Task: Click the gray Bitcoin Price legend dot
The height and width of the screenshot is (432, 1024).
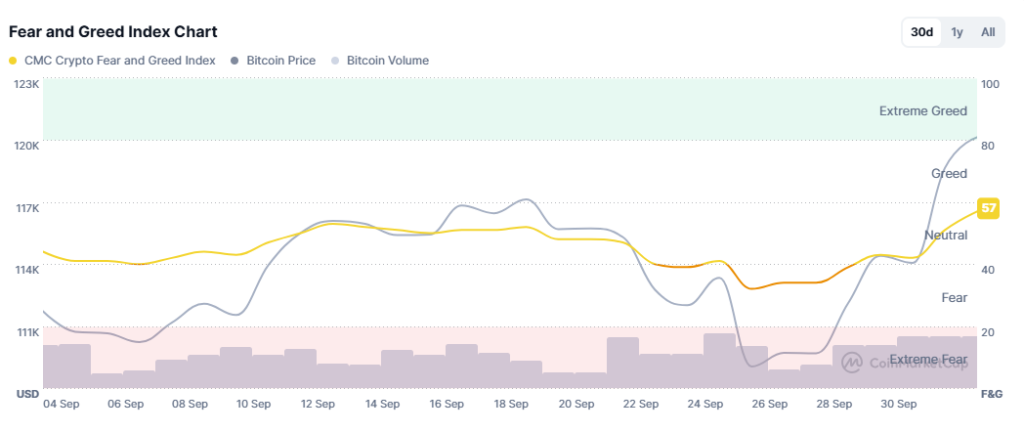Action: (x=234, y=61)
